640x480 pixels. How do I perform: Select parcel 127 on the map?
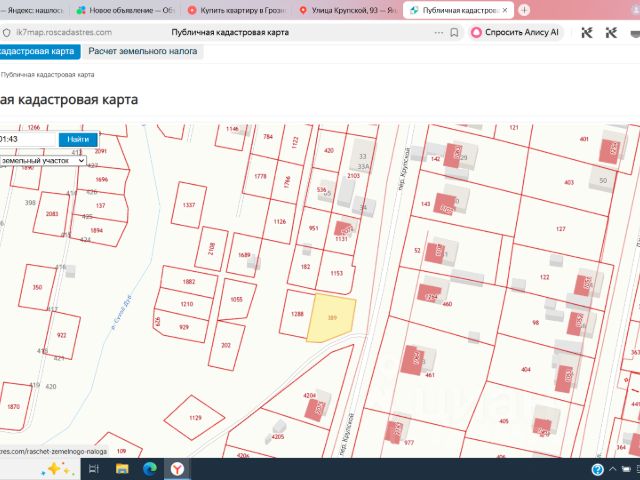(x=560, y=229)
